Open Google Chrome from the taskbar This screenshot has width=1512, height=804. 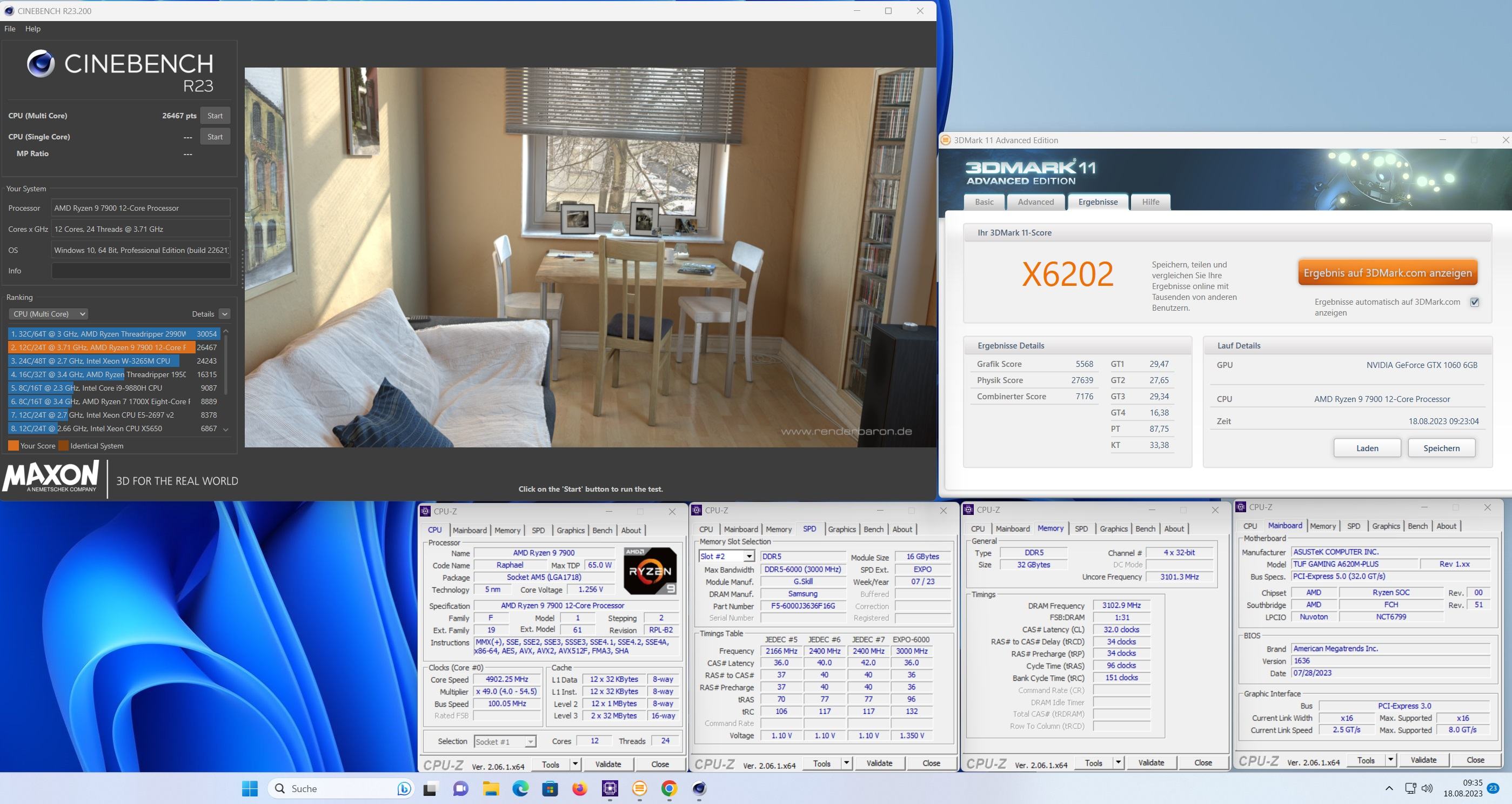coord(669,788)
